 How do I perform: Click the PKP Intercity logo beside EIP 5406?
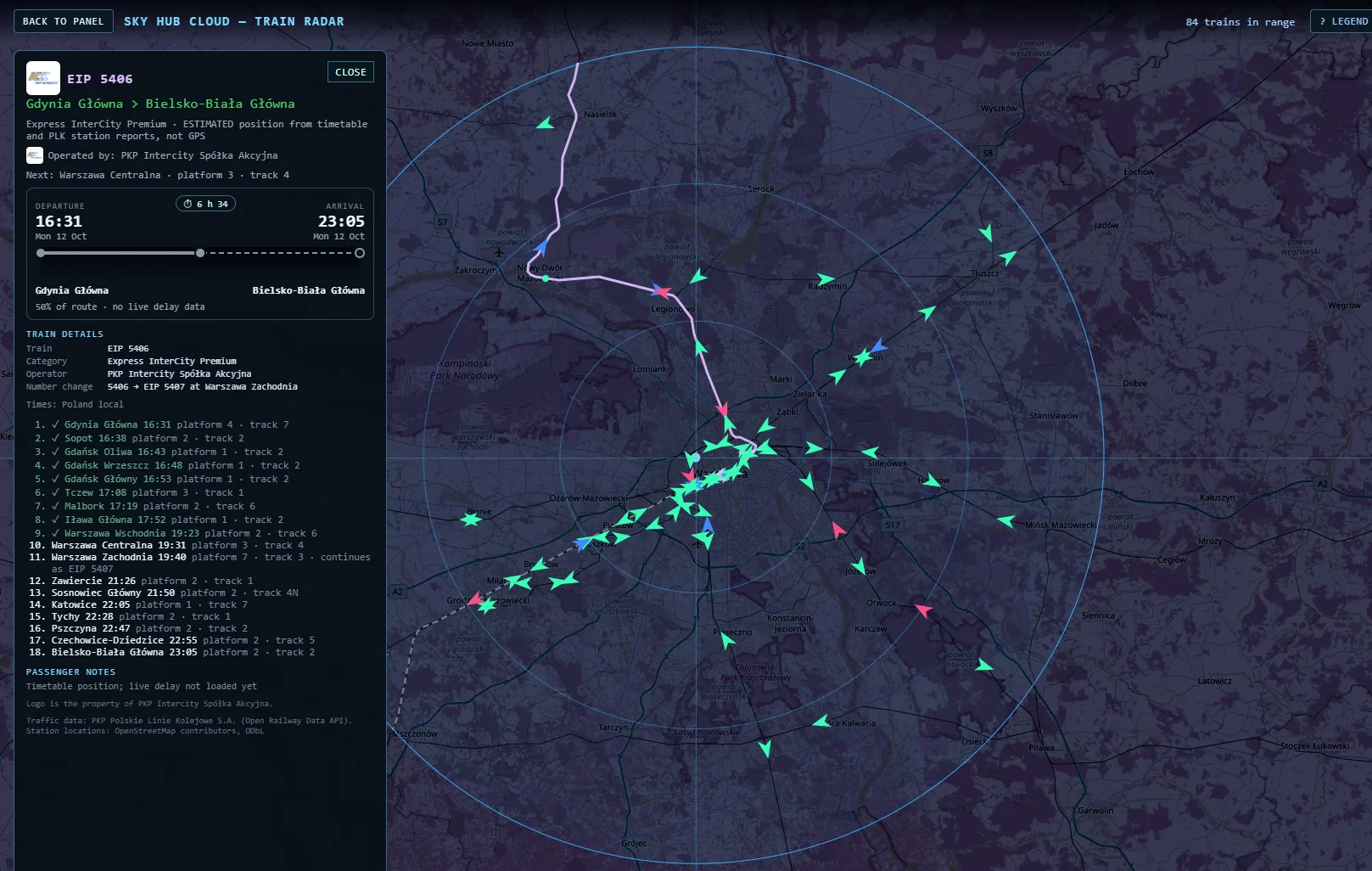tap(43, 78)
